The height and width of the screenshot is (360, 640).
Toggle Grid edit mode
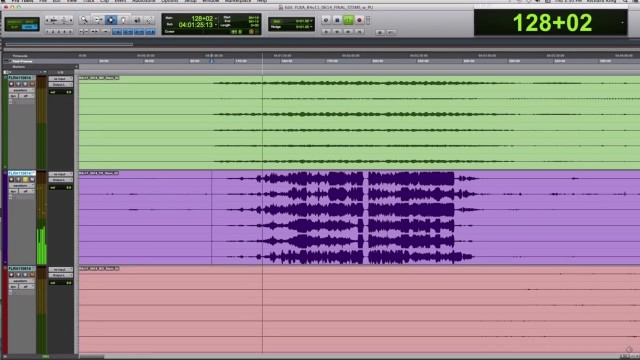tap(29, 27)
